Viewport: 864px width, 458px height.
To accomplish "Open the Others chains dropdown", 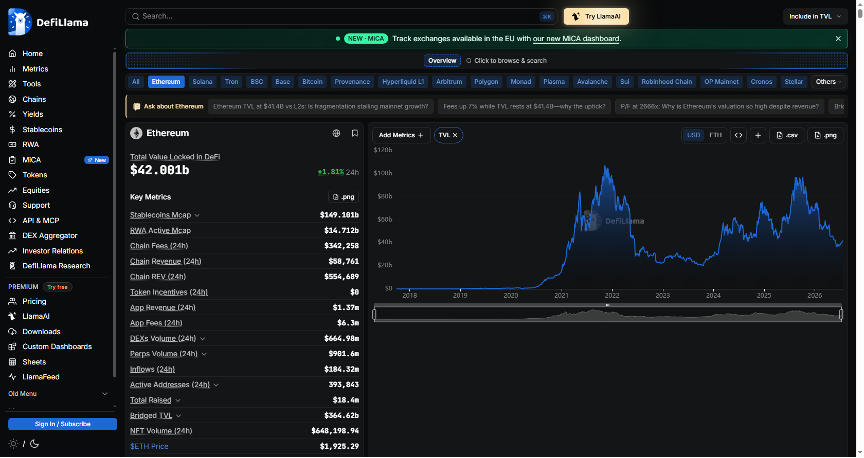I will (829, 82).
